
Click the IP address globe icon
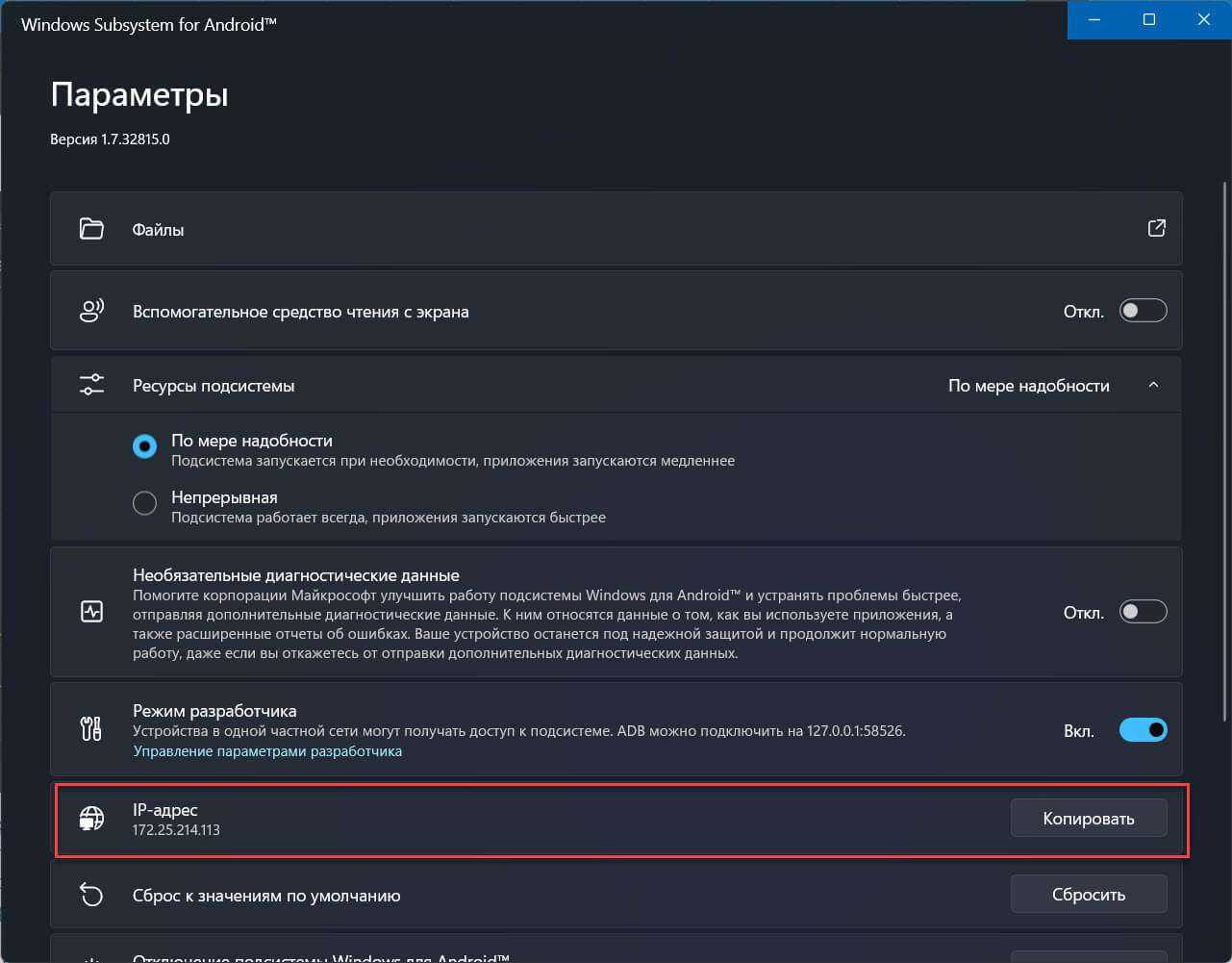point(91,819)
